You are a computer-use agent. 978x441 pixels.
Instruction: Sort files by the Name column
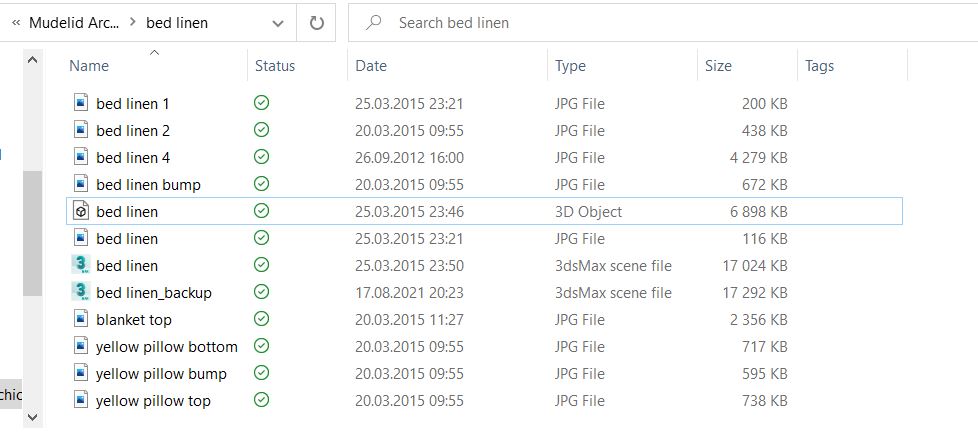tap(89, 65)
